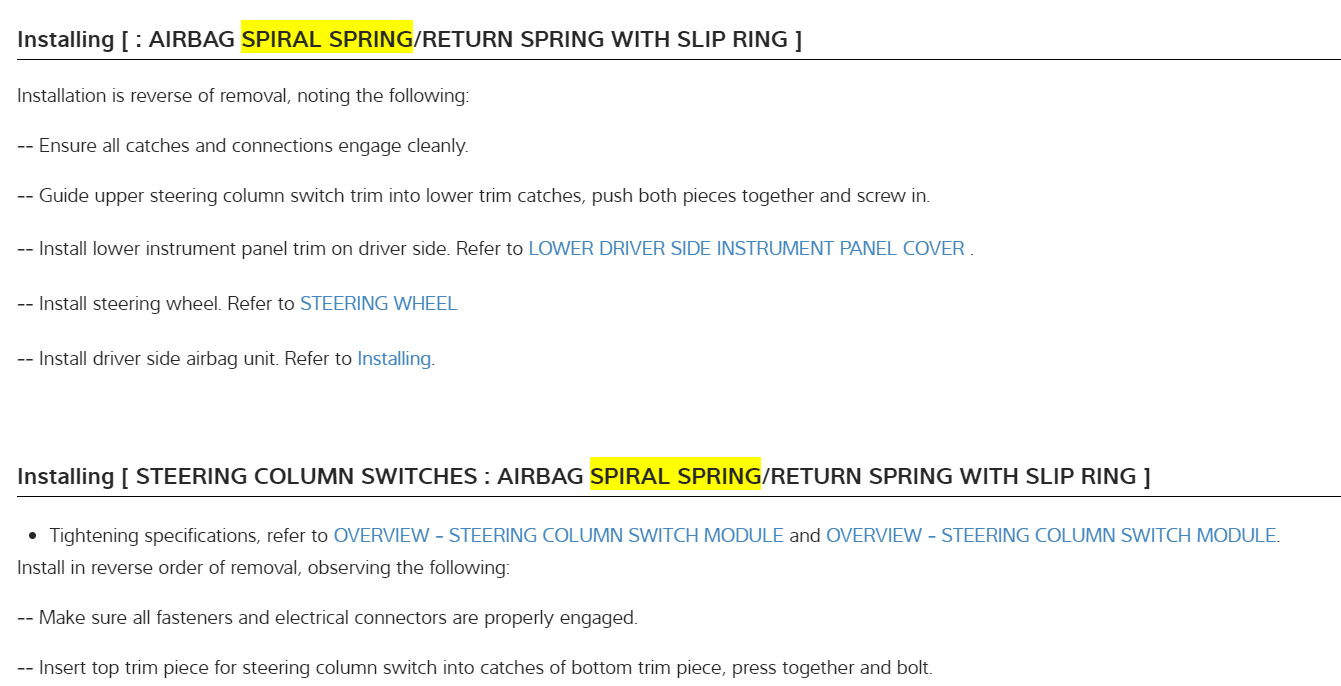
Task: Click the 'Install driver side airbag unit' text
Action: (x=195, y=358)
